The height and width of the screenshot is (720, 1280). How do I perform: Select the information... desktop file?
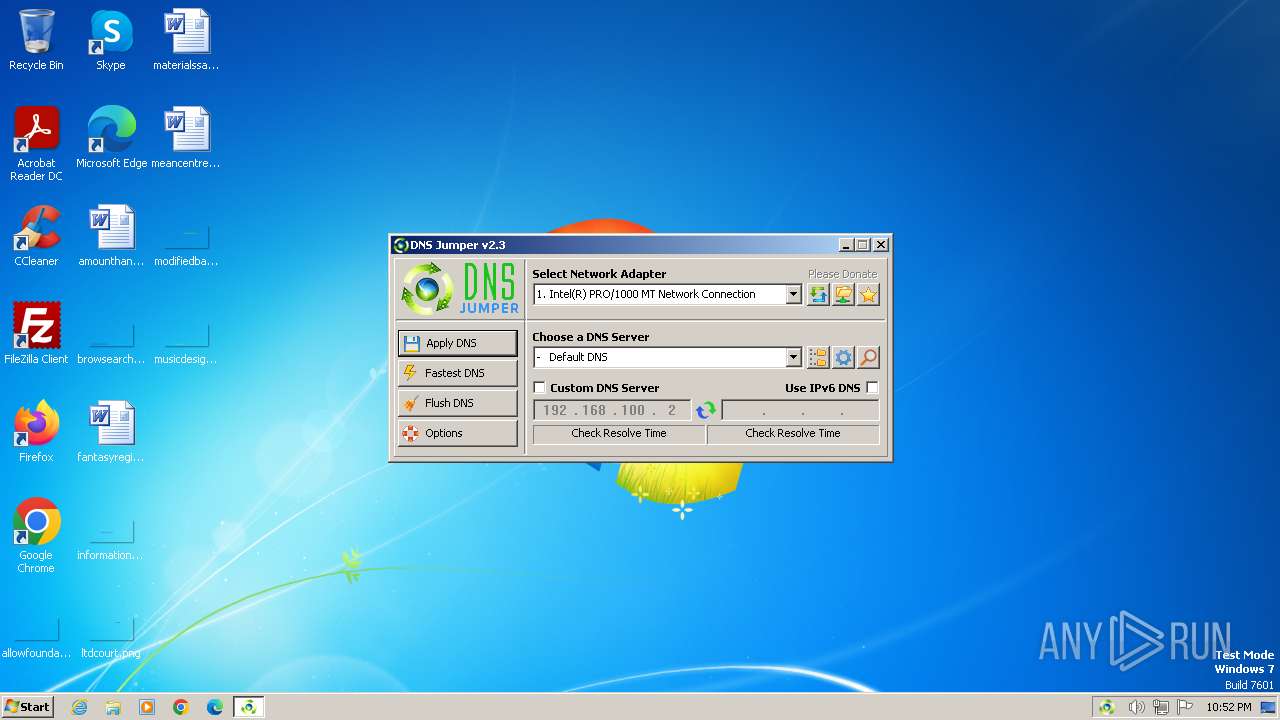[111, 537]
